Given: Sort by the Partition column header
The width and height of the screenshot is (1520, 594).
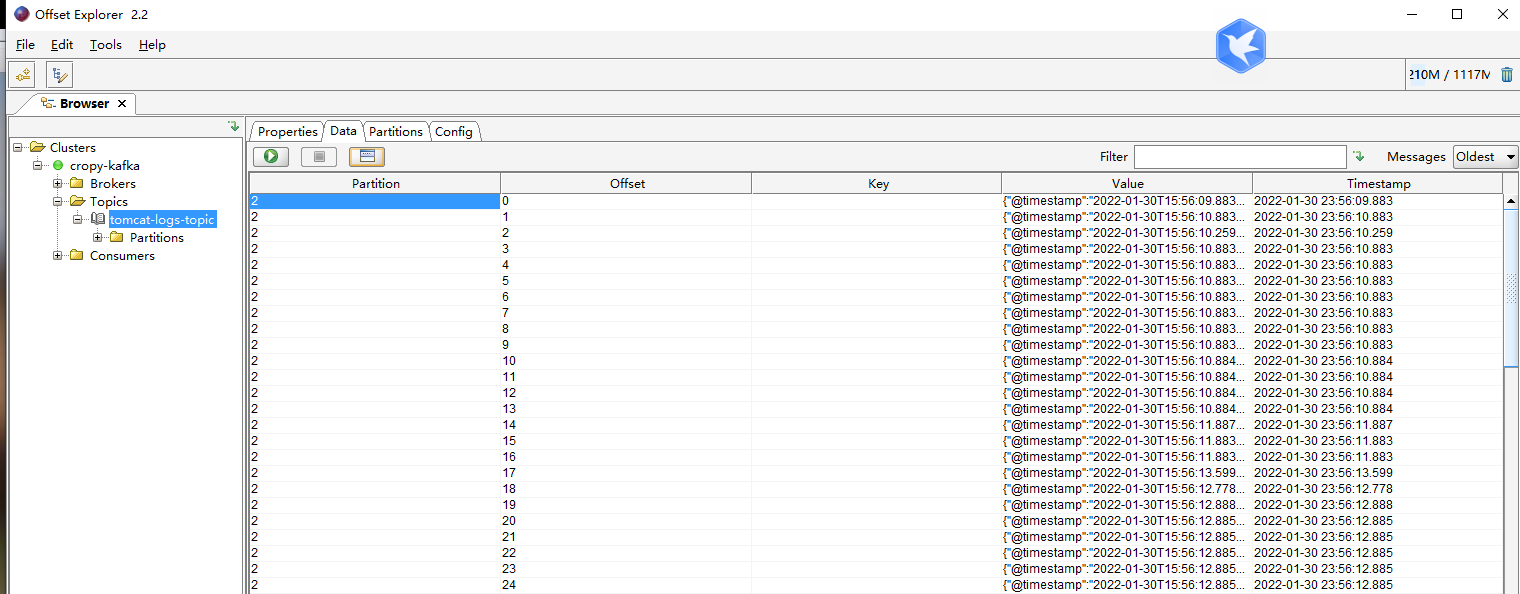Looking at the screenshot, I should click(x=376, y=184).
